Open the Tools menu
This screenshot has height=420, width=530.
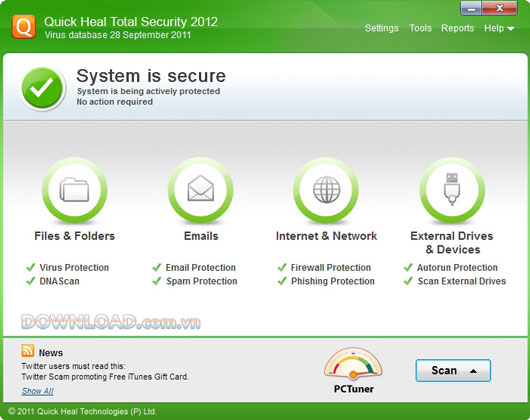[x=420, y=28]
